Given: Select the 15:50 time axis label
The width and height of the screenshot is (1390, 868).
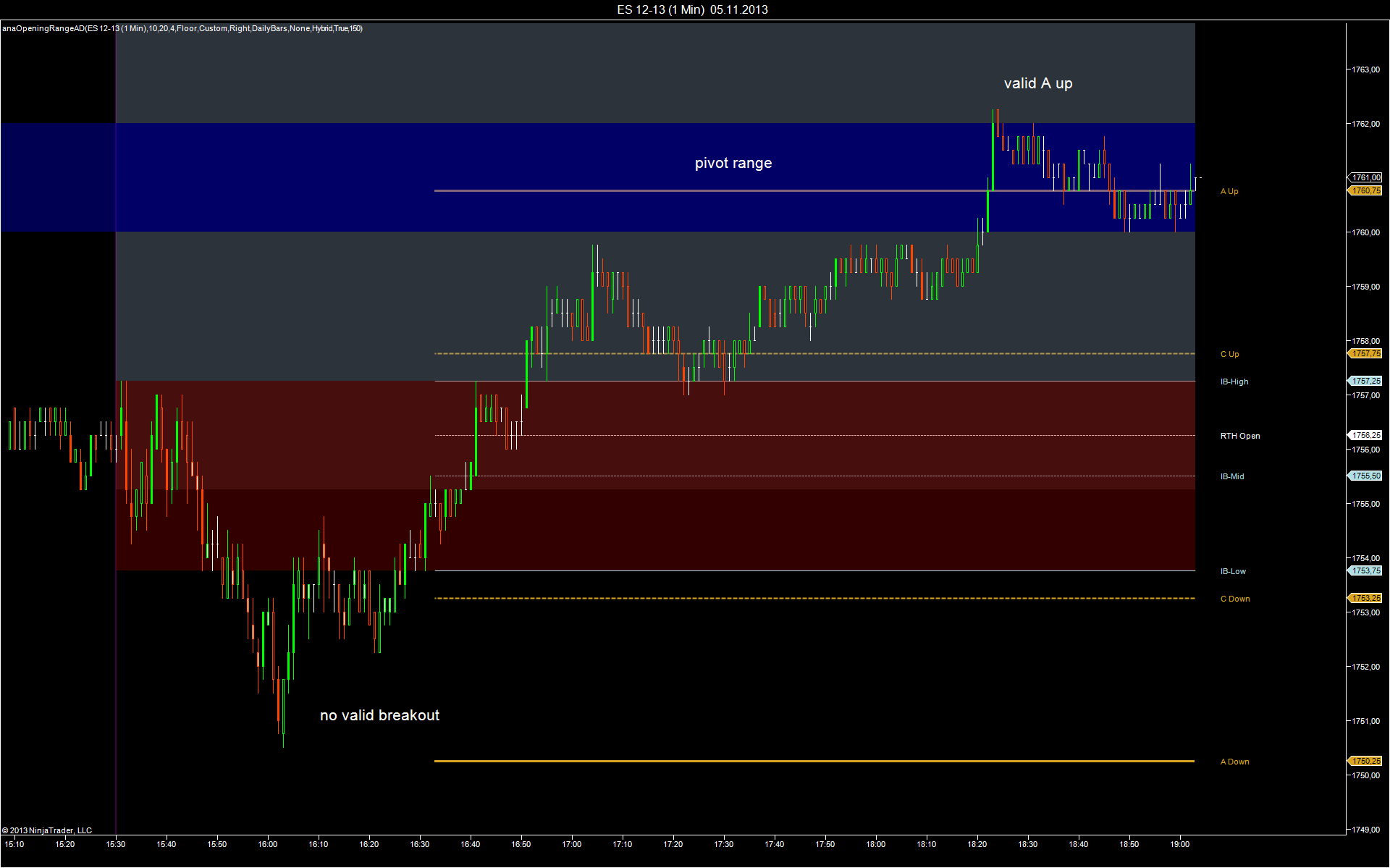Looking at the screenshot, I should (x=217, y=844).
